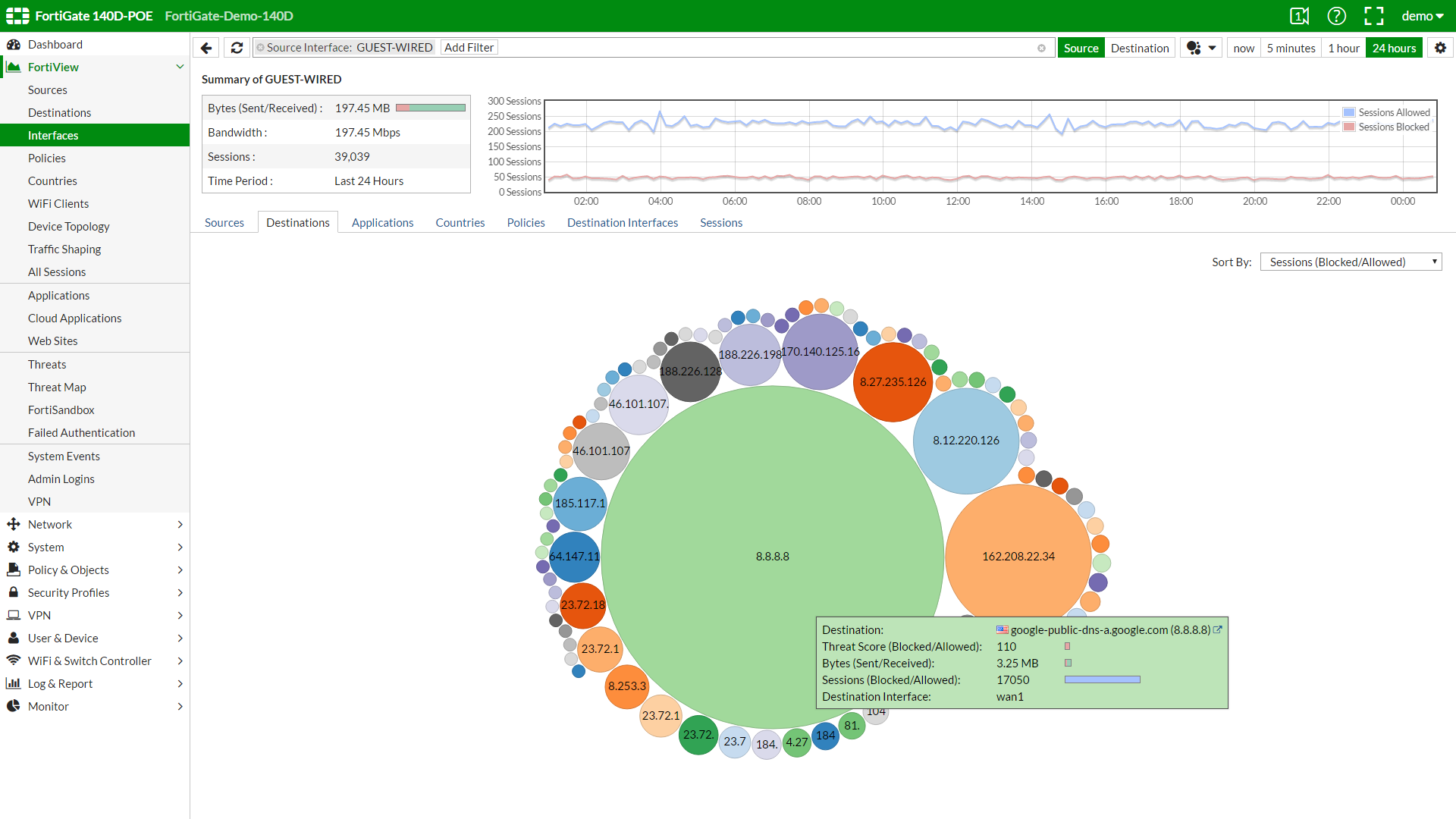Open Threat Map in sidebar
The width and height of the screenshot is (1456, 819).
point(57,387)
